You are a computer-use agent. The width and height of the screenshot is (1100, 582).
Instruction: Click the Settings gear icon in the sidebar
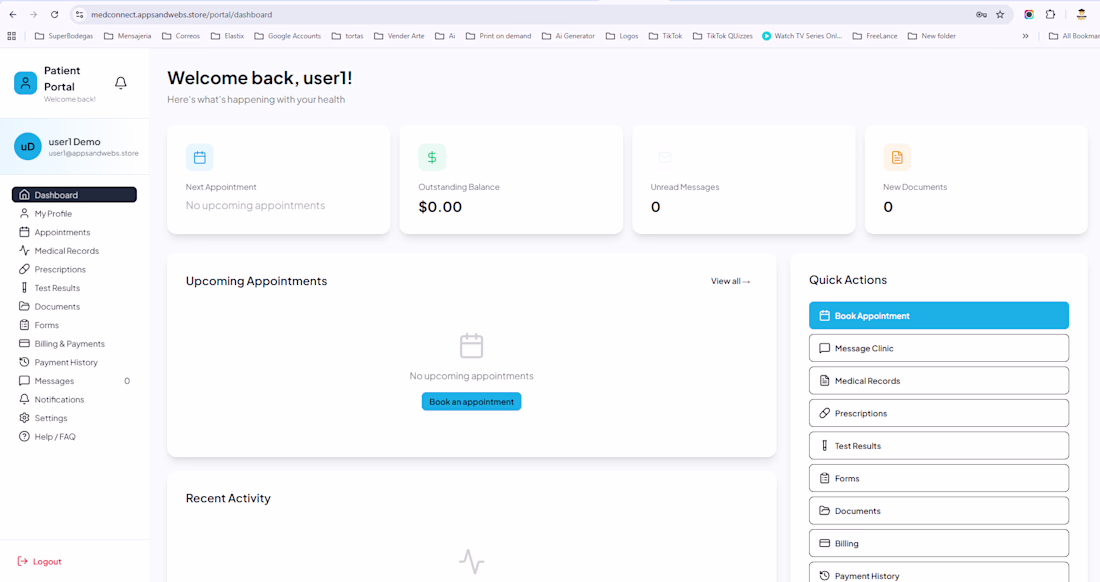(x=24, y=418)
